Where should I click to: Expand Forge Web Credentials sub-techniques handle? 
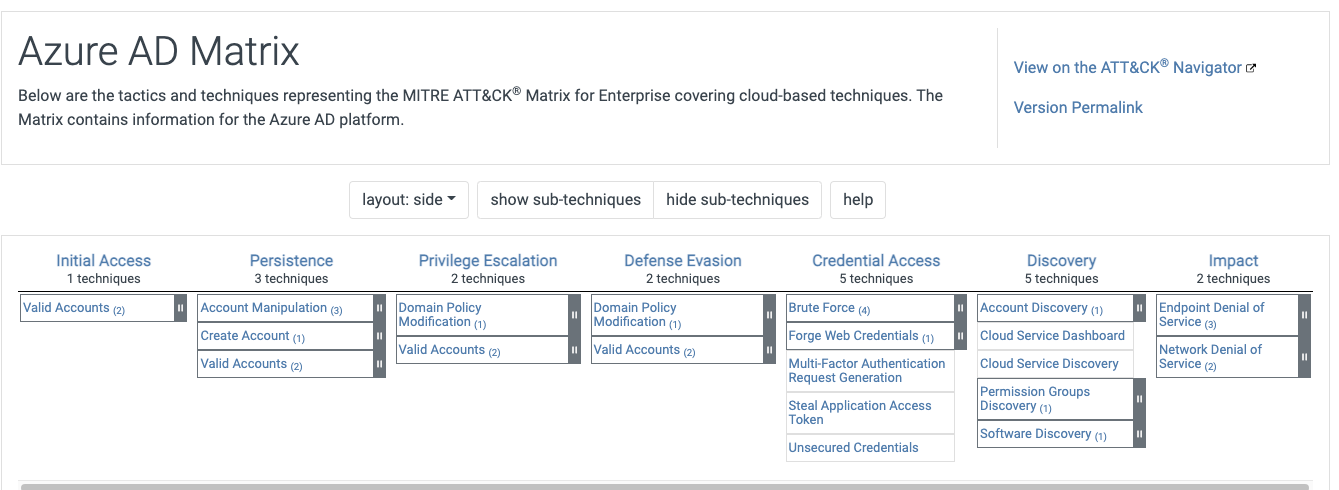pos(961,336)
